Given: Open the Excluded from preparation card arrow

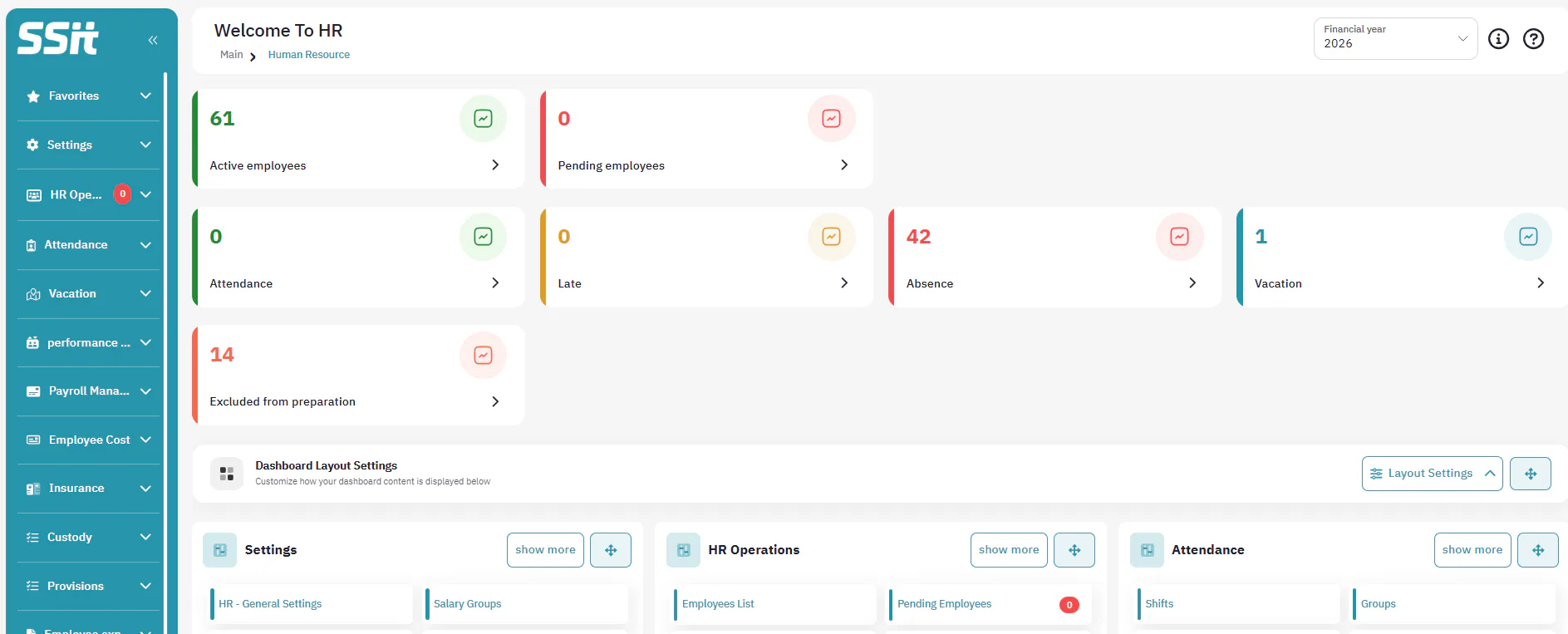Looking at the screenshot, I should [495, 401].
